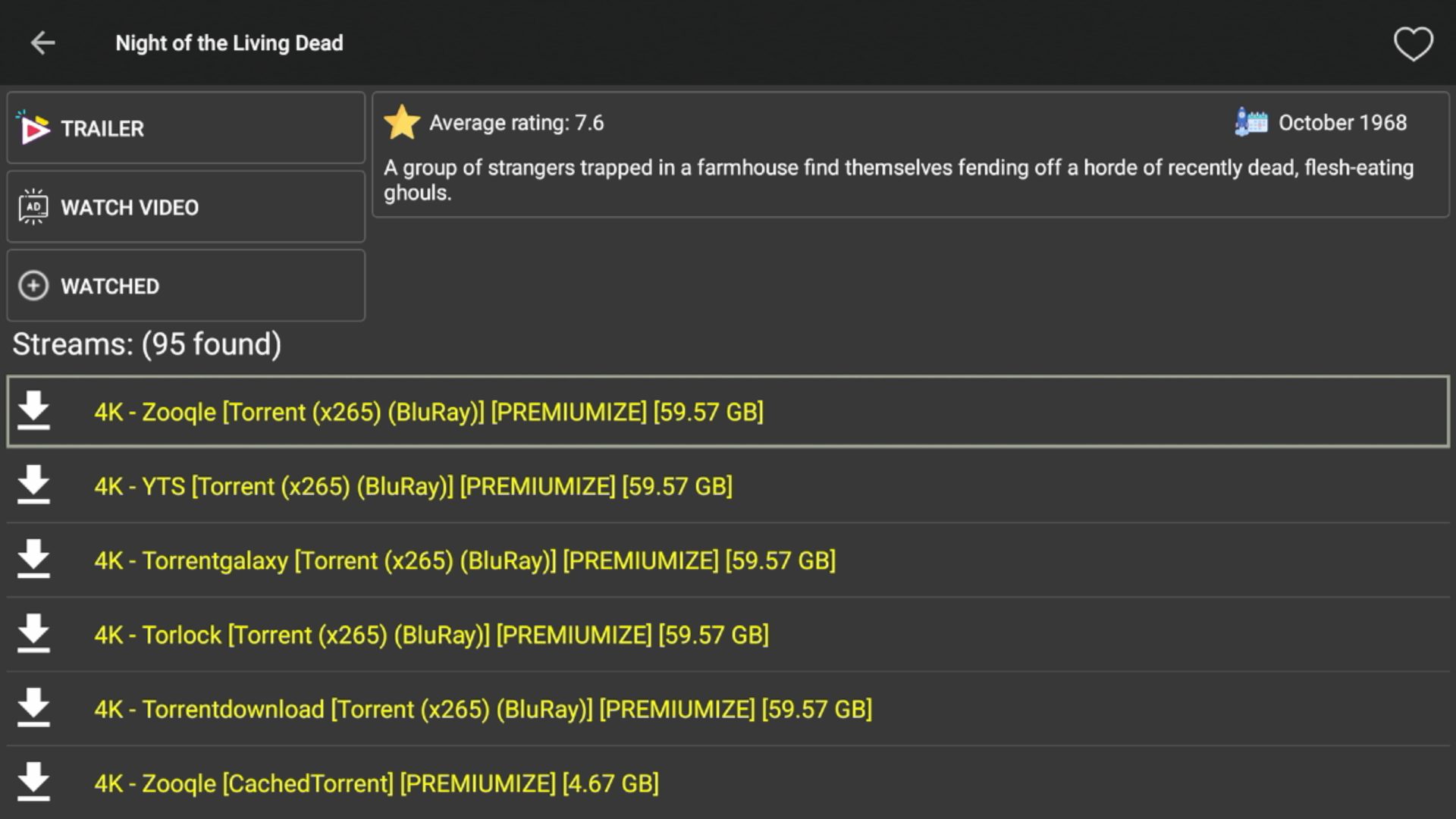Toggle the movie as watched

(185, 286)
